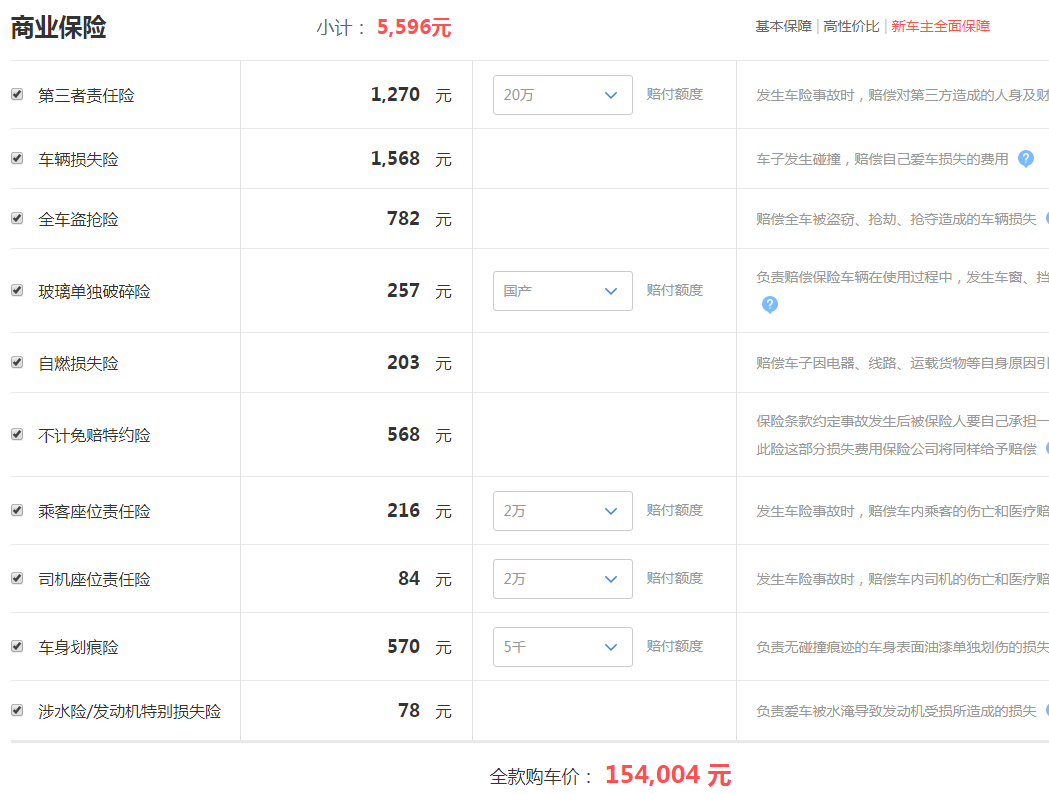This screenshot has width=1049, height=794.
Task: Click the 257 premium value
Action: pyautogui.click(x=403, y=290)
